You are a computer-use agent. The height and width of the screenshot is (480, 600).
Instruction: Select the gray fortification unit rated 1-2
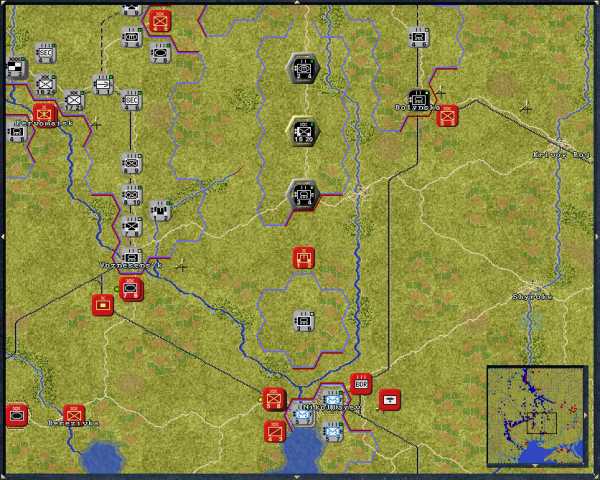[x=160, y=211]
